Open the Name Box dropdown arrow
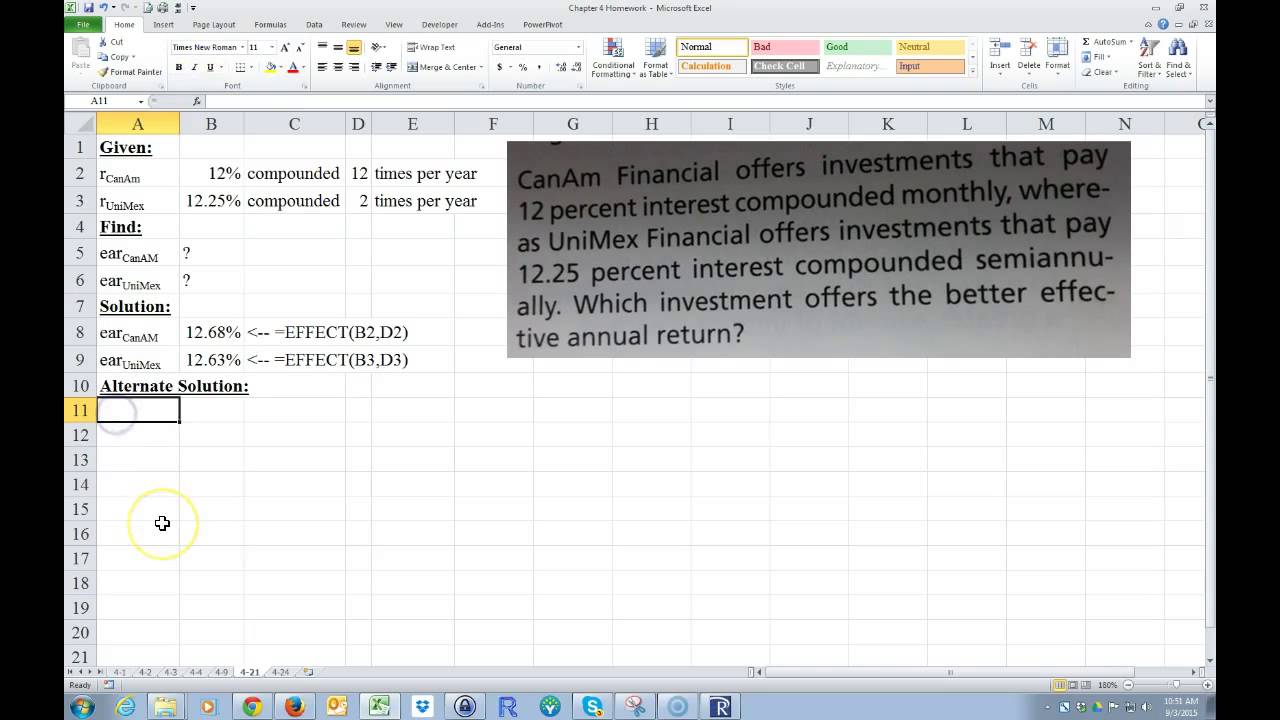 click(142, 101)
